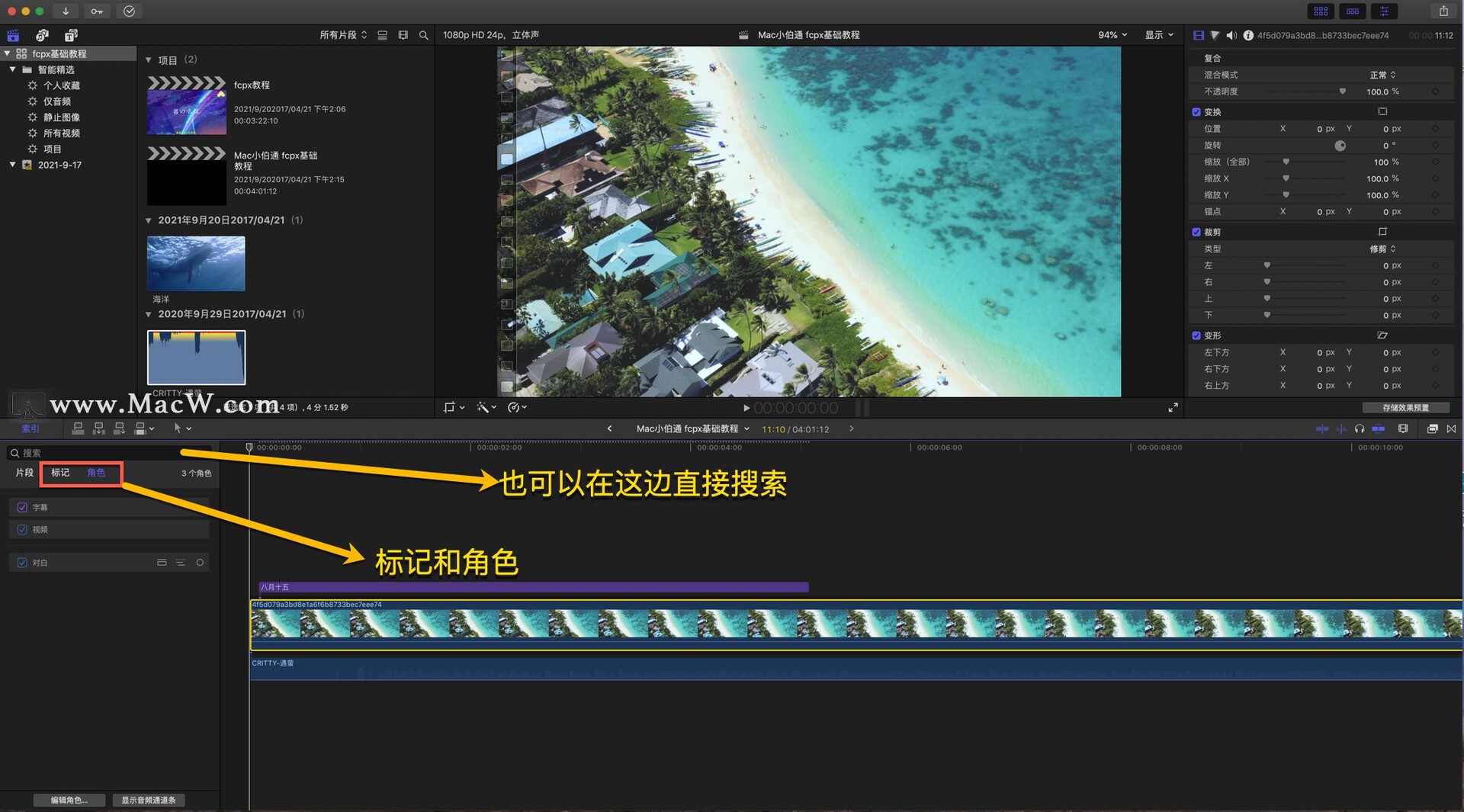This screenshot has height=812, width=1464.
Task: Toggle 对白 audio lanes icon
Action: [162, 563]
